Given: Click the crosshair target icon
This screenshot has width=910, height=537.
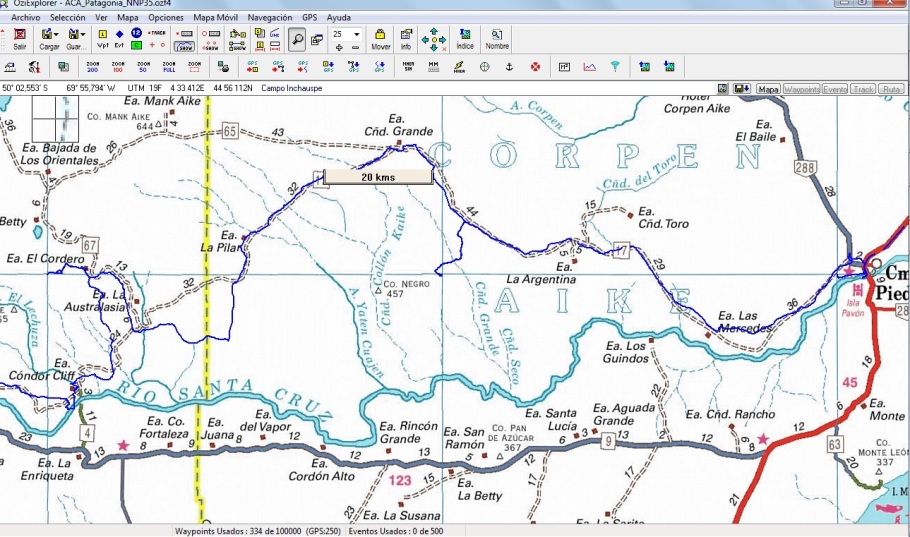Looking at the screenshot, I should pos(485,67).
